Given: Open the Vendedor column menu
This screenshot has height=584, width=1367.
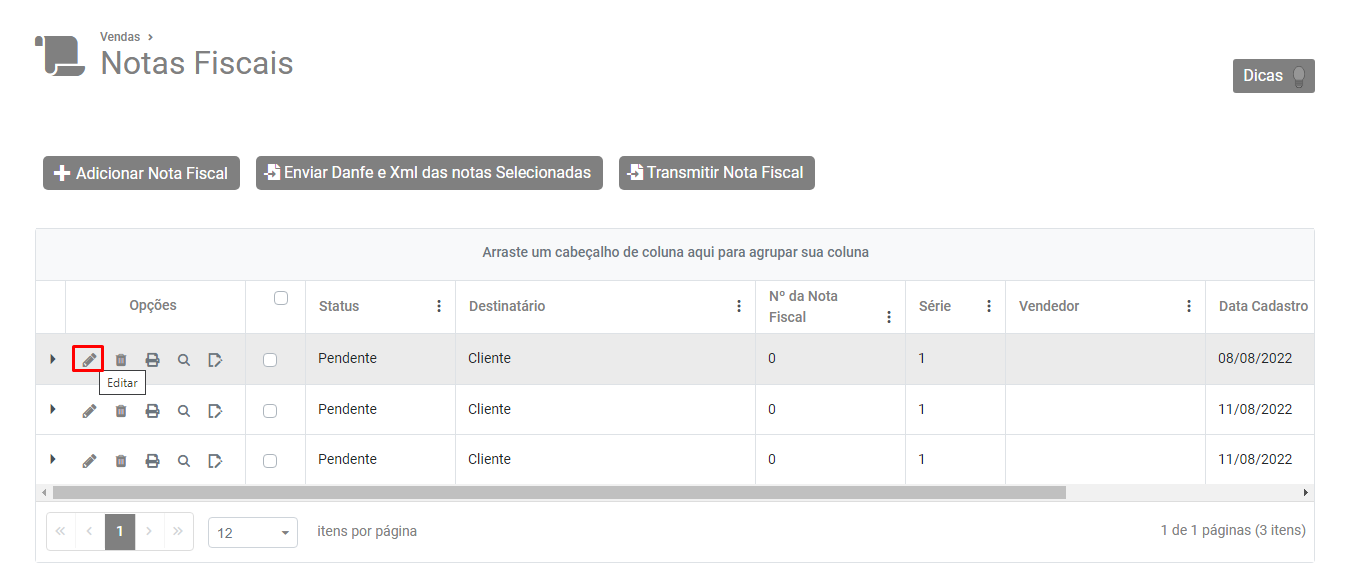Looking at the screenshot, I should pyautogui.click(x=1189, y=306).
